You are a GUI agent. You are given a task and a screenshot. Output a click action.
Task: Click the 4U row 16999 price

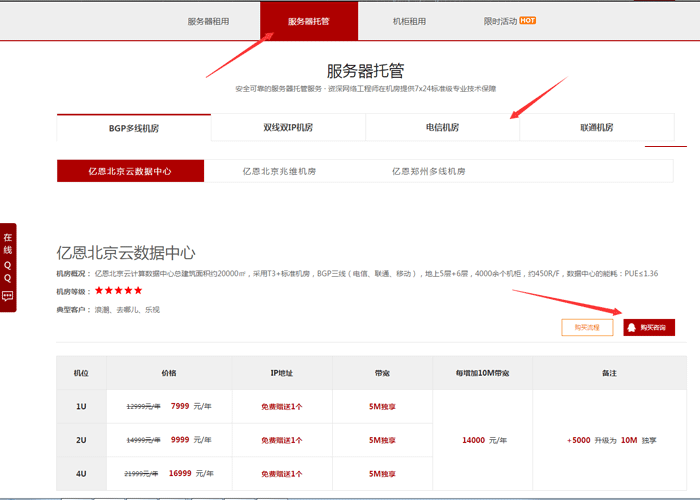pyautogui.click(x=180, y=473)
